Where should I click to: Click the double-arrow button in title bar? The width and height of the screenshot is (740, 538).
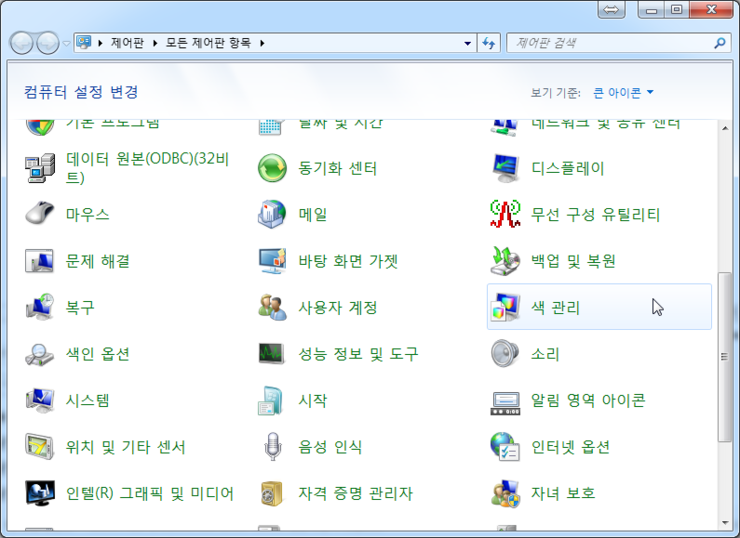click(x=611, y=9)
